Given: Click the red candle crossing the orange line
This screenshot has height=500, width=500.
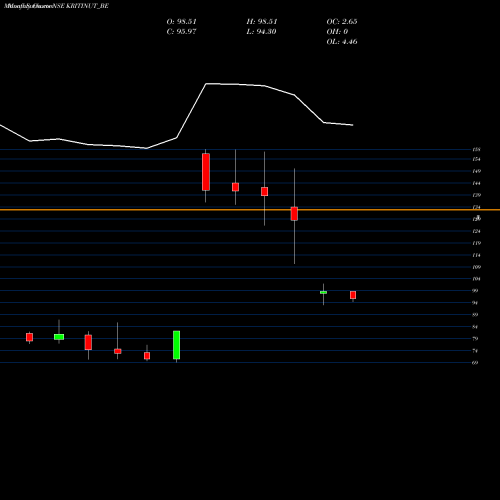Looking at the screenshot, I should 294,214.
